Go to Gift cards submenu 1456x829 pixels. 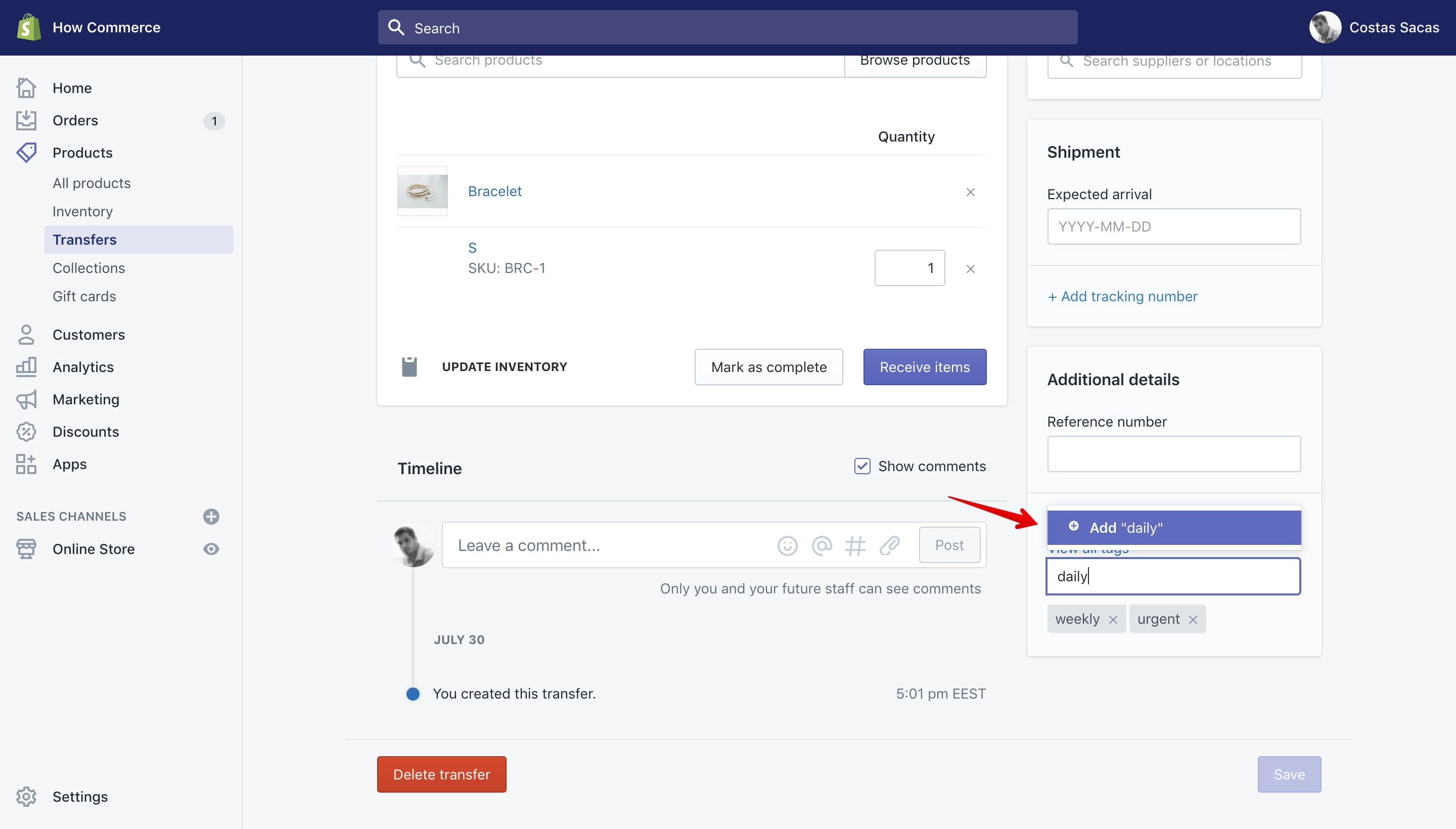tap(84, 297)
